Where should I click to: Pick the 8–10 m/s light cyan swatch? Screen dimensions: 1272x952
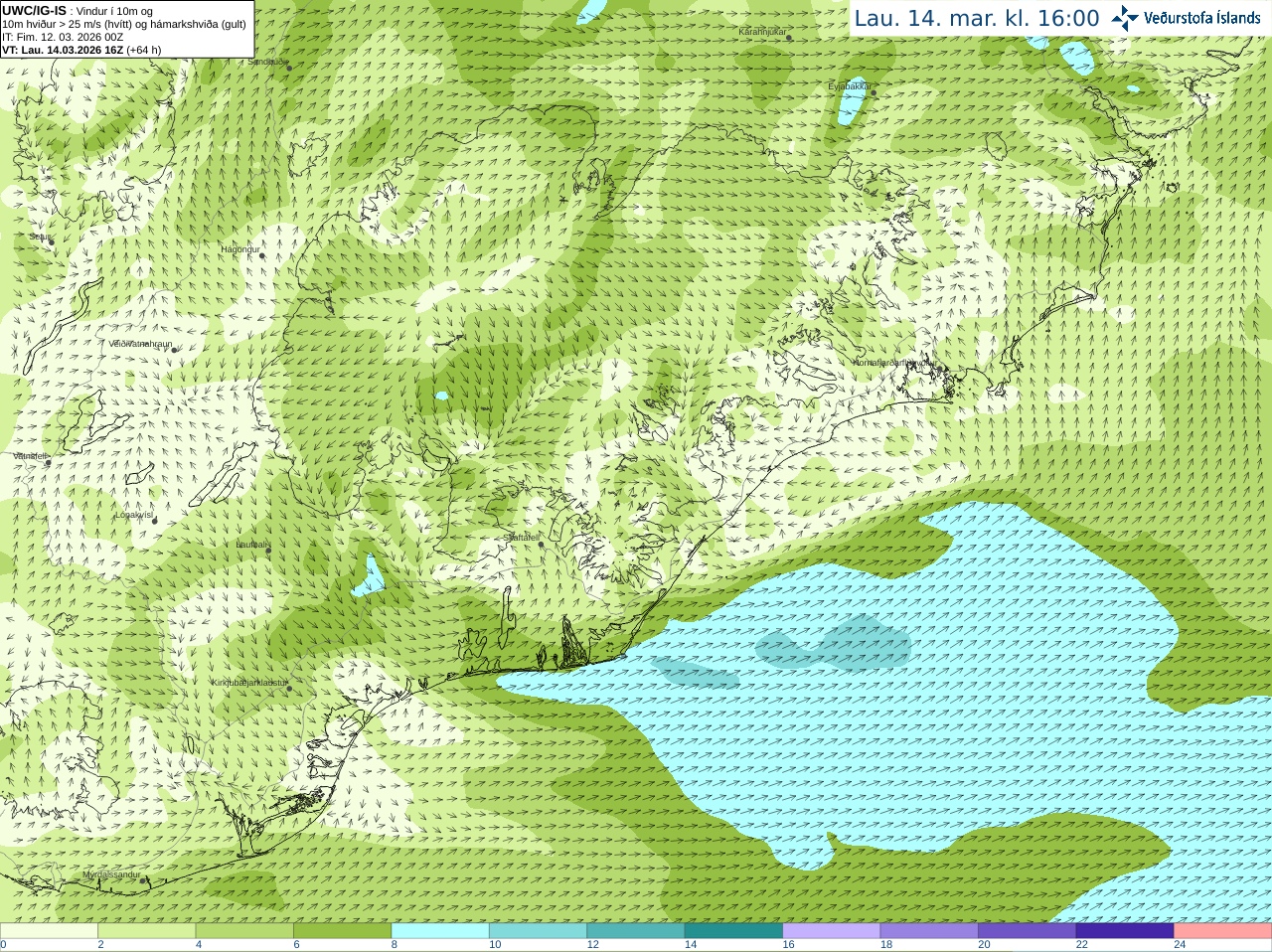point(440,931)
